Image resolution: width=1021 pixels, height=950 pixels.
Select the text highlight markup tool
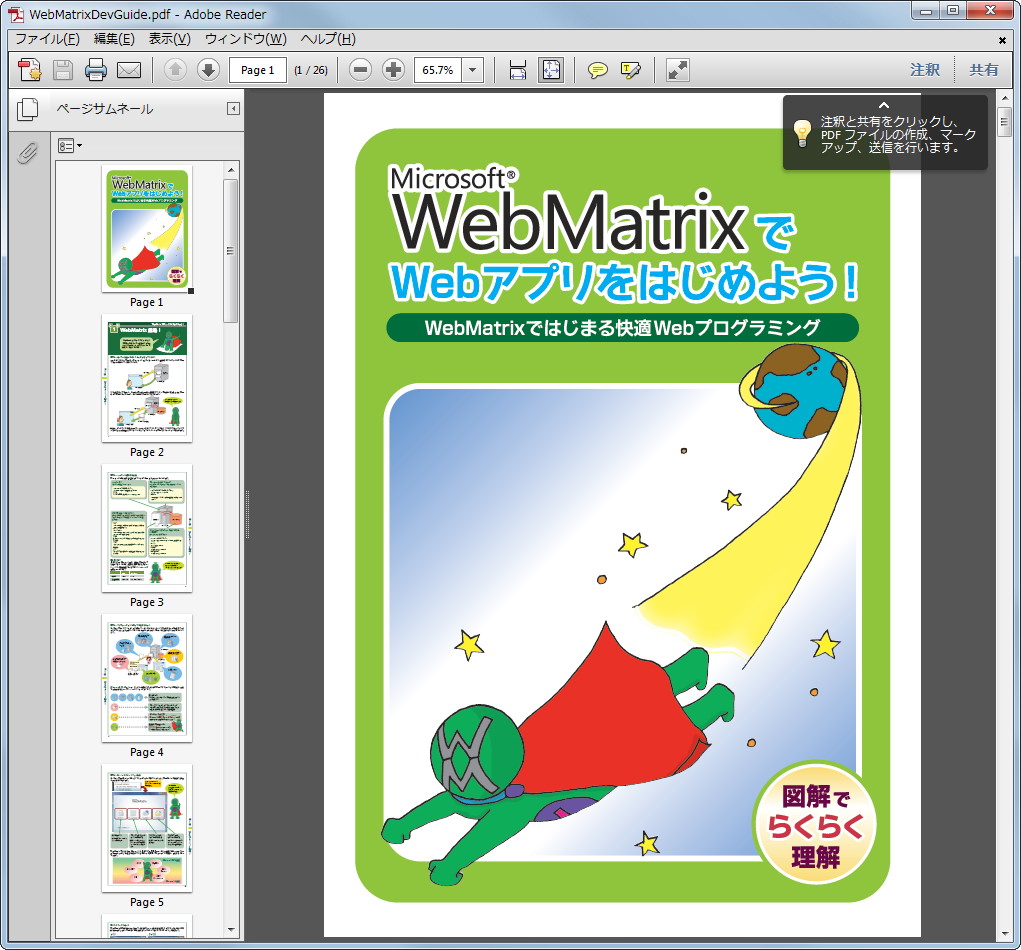point(630,70)
